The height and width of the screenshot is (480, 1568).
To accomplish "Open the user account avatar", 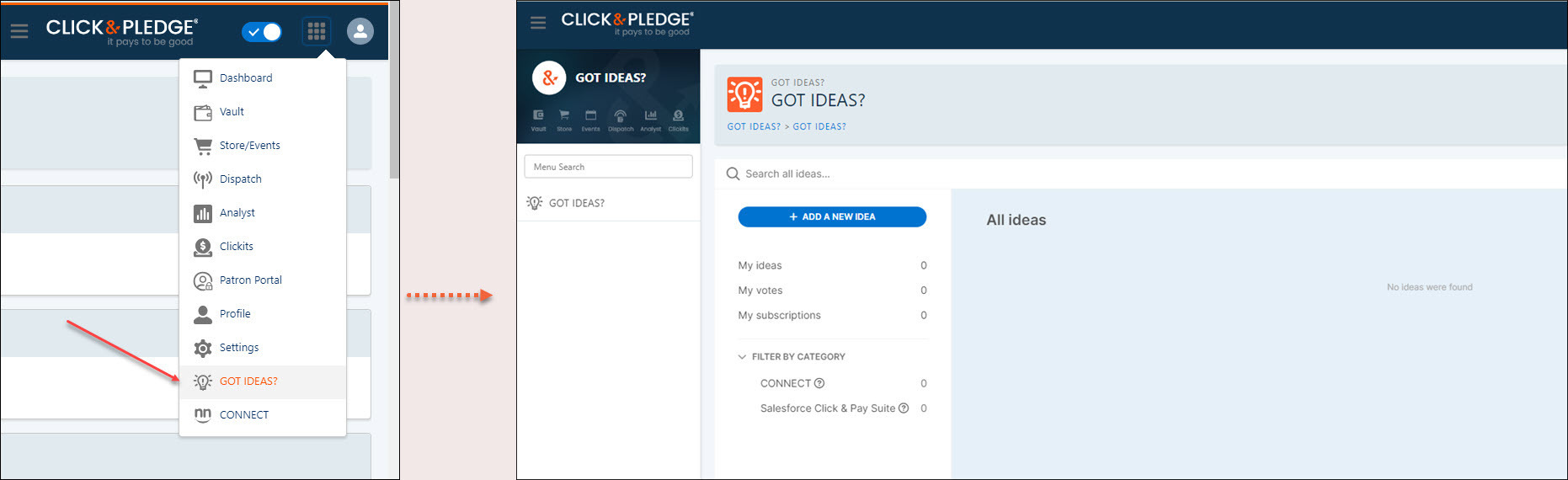I will 360,31.
